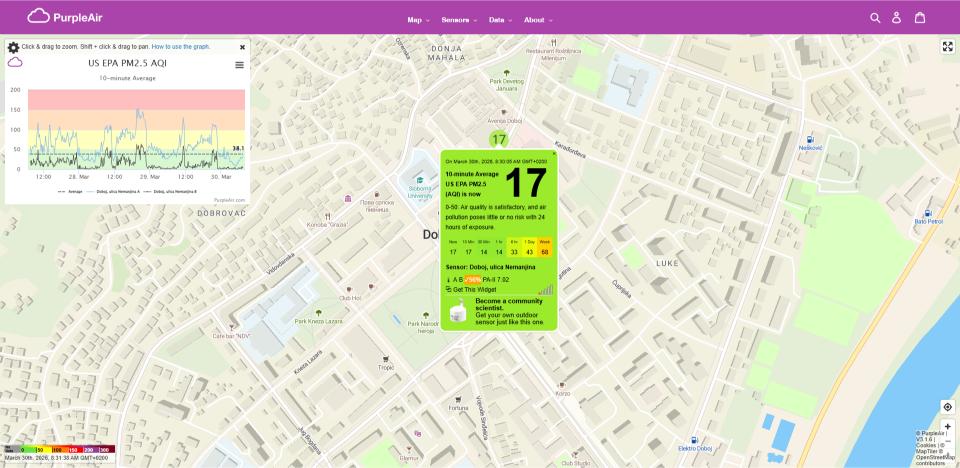Click the Bato Petrol gas station marker

(x=928, y=213)
